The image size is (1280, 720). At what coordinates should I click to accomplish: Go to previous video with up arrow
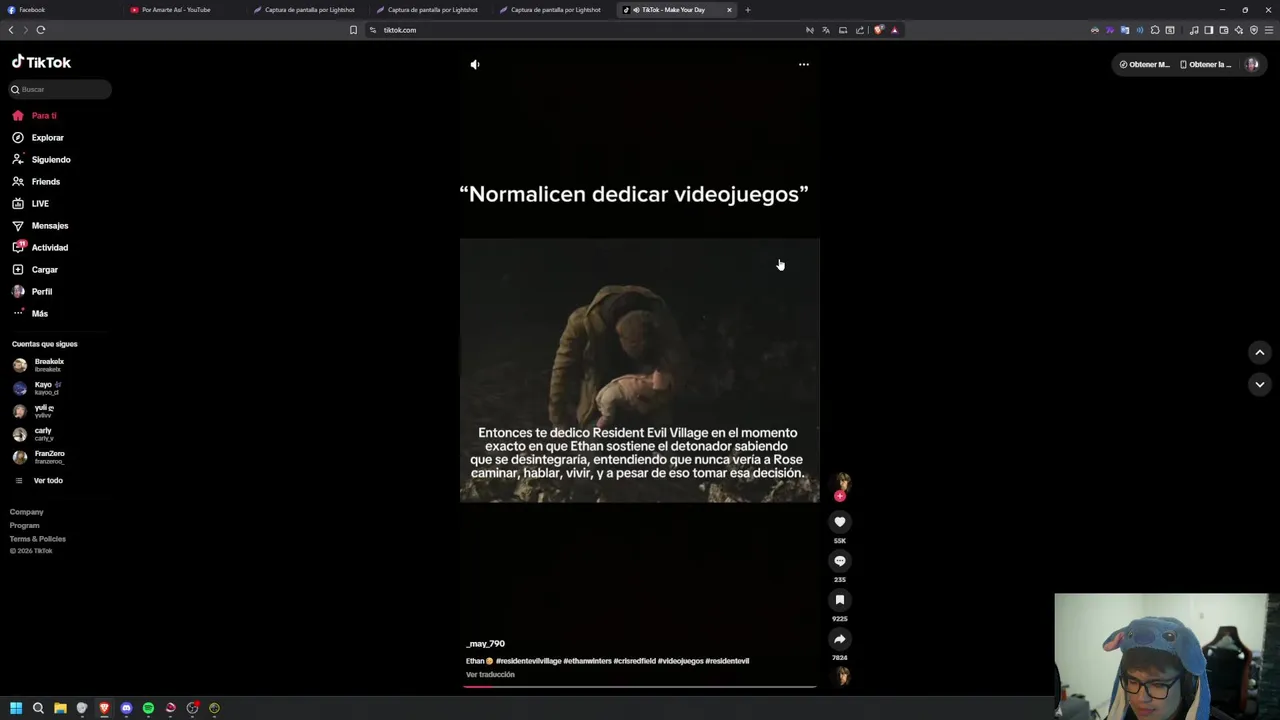pyautogui.click(x=1260, y=352)
